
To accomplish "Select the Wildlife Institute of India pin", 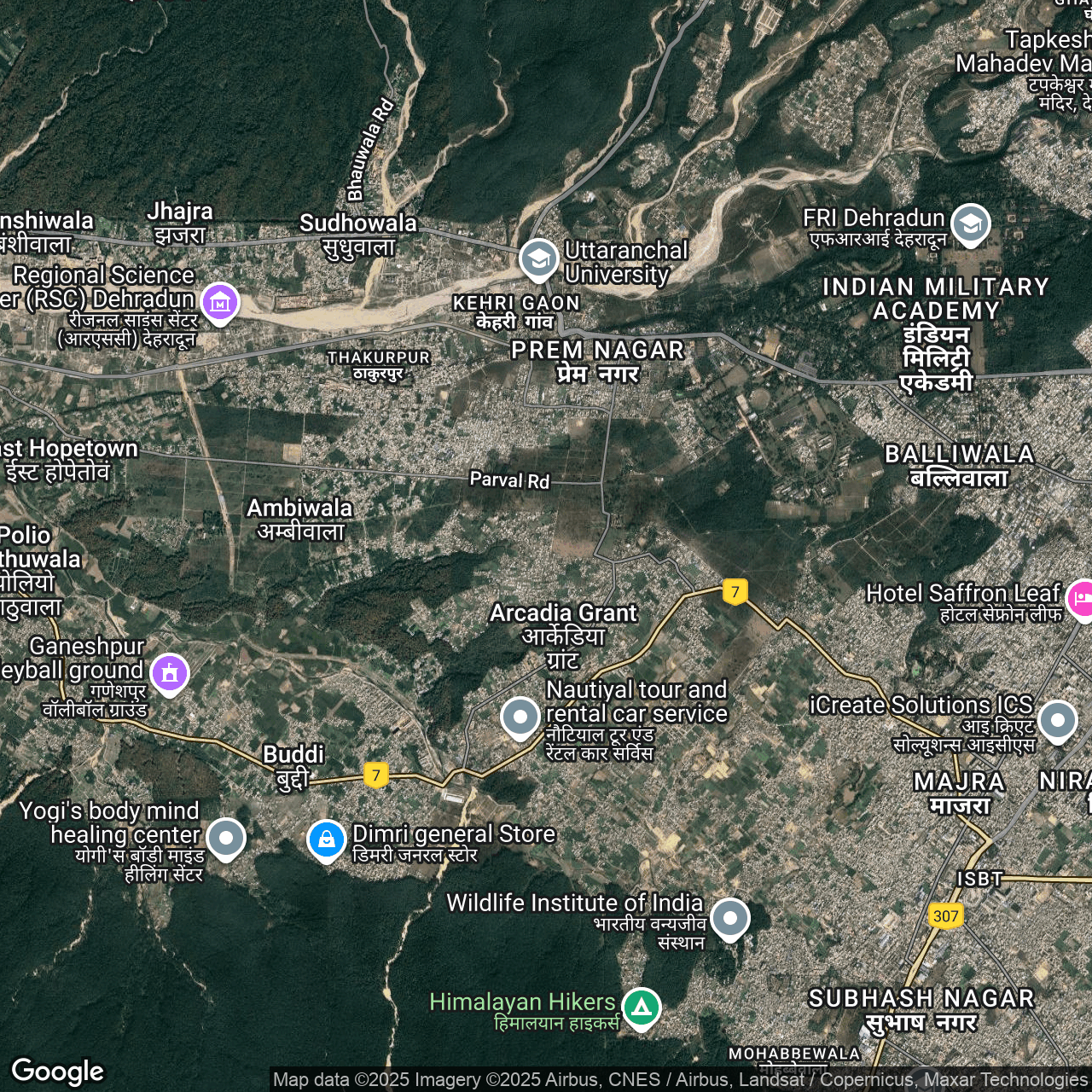I will [729, 919].
